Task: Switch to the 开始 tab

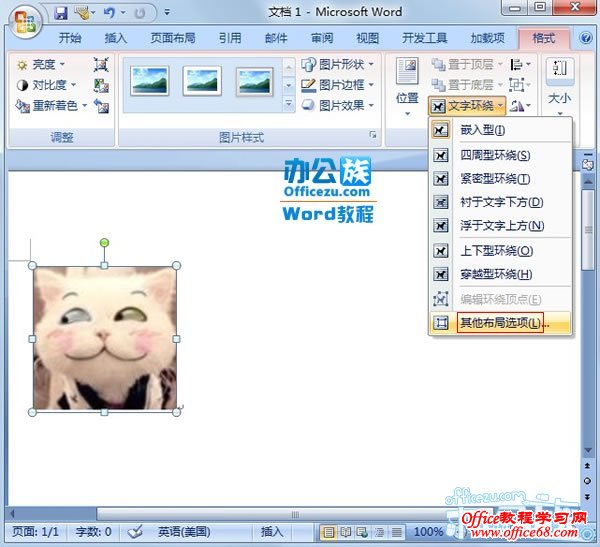Action: click(x=70, y=38)
